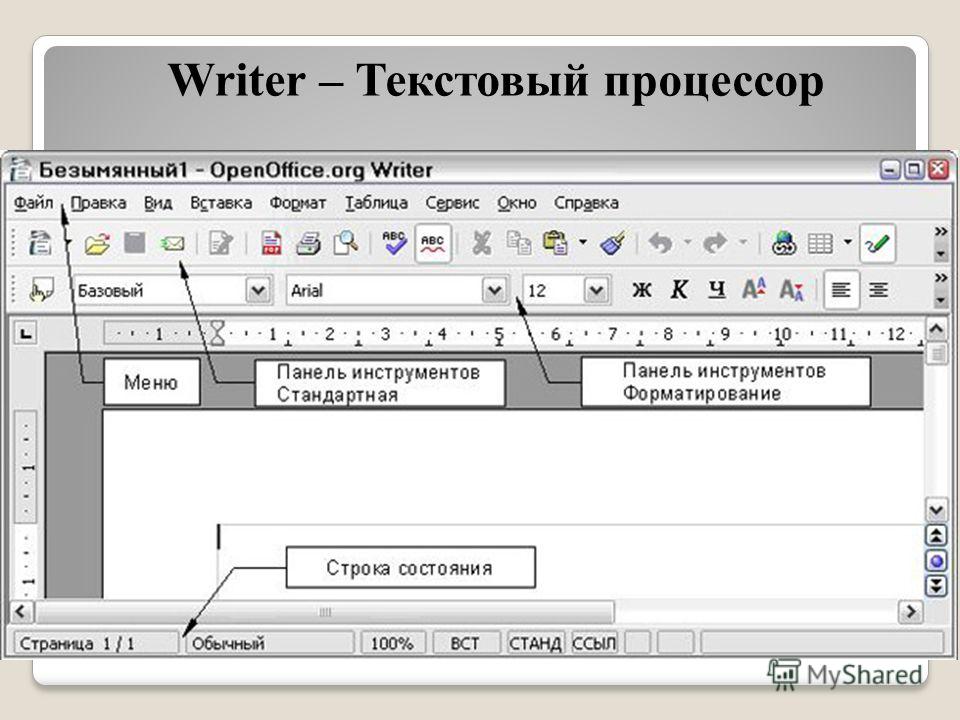The image size is (960, 720).
Task: Run Spellcheck with the ABC checkmark icon
Action: point(394,243)
